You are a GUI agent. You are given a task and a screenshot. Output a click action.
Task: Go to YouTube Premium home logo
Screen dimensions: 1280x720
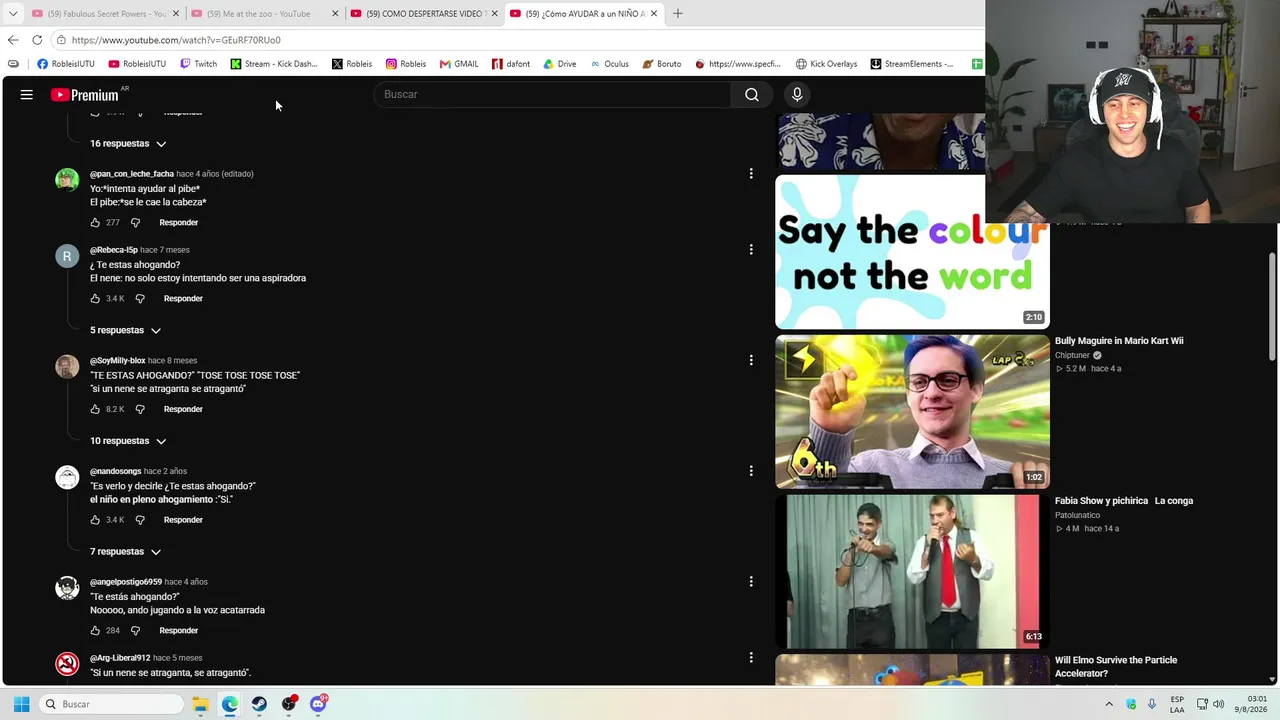point(85,95)
